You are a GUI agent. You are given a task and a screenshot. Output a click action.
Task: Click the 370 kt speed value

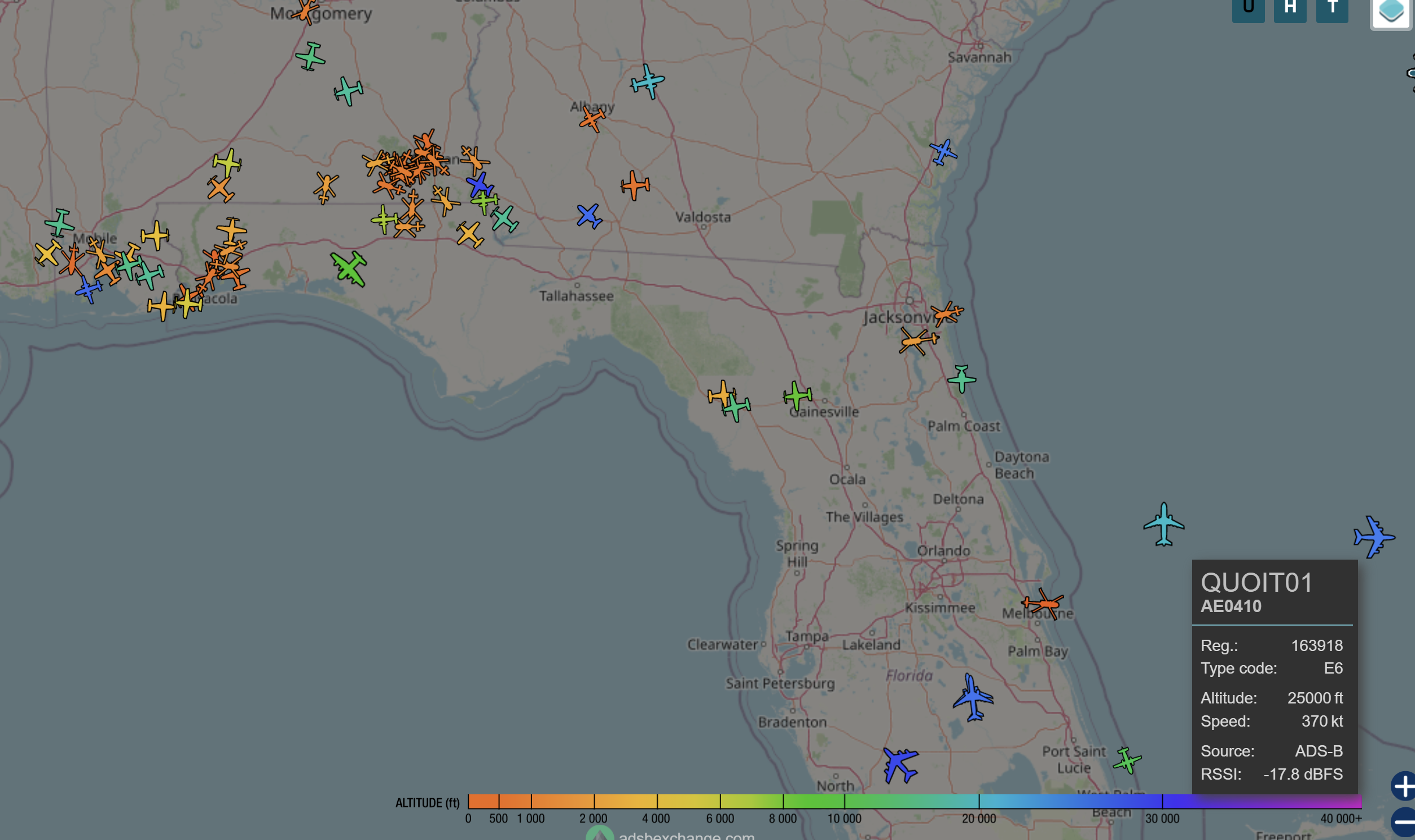coord(1321,721)
